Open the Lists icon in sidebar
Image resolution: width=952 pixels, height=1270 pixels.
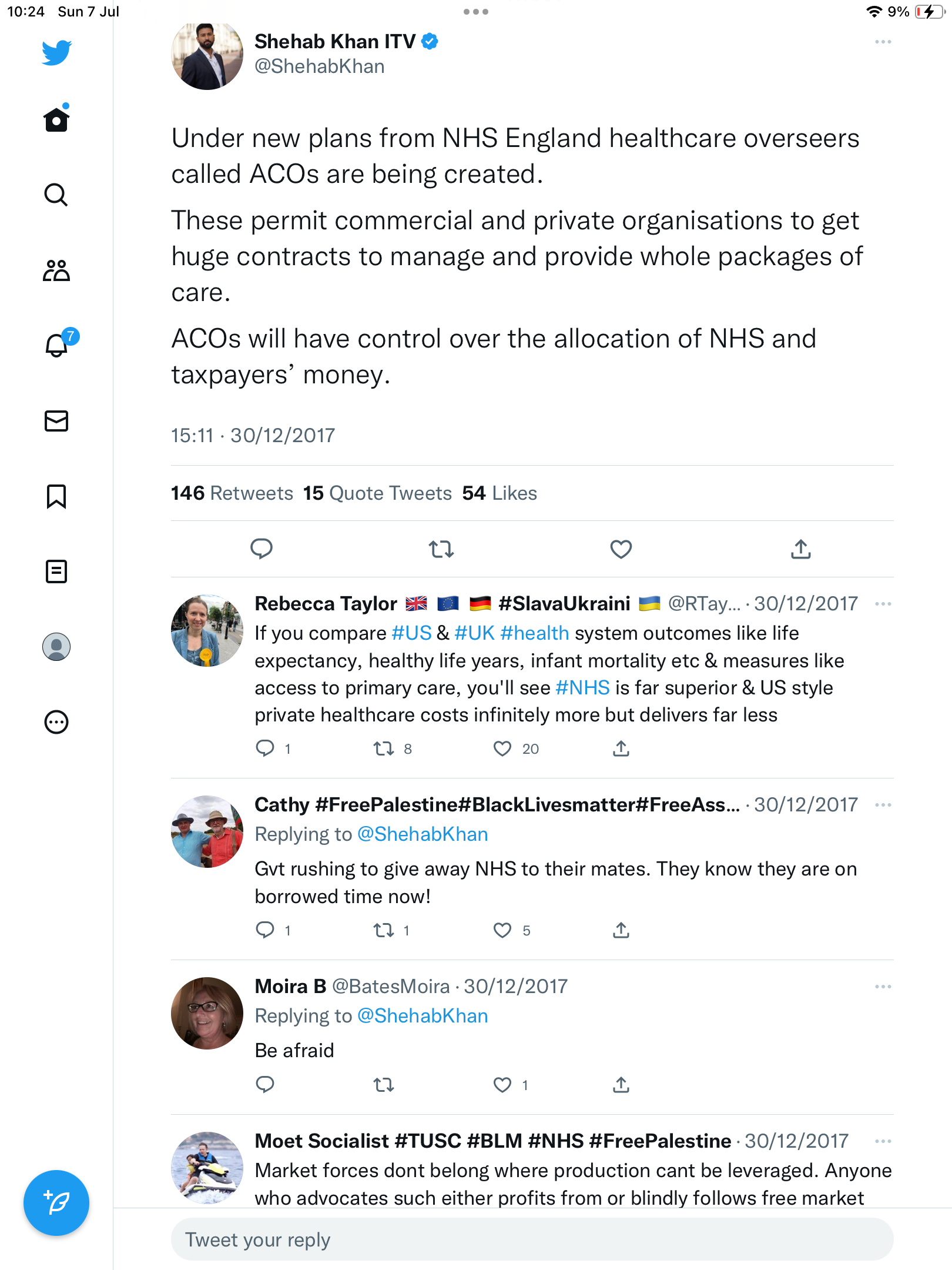tap(56, 571)
